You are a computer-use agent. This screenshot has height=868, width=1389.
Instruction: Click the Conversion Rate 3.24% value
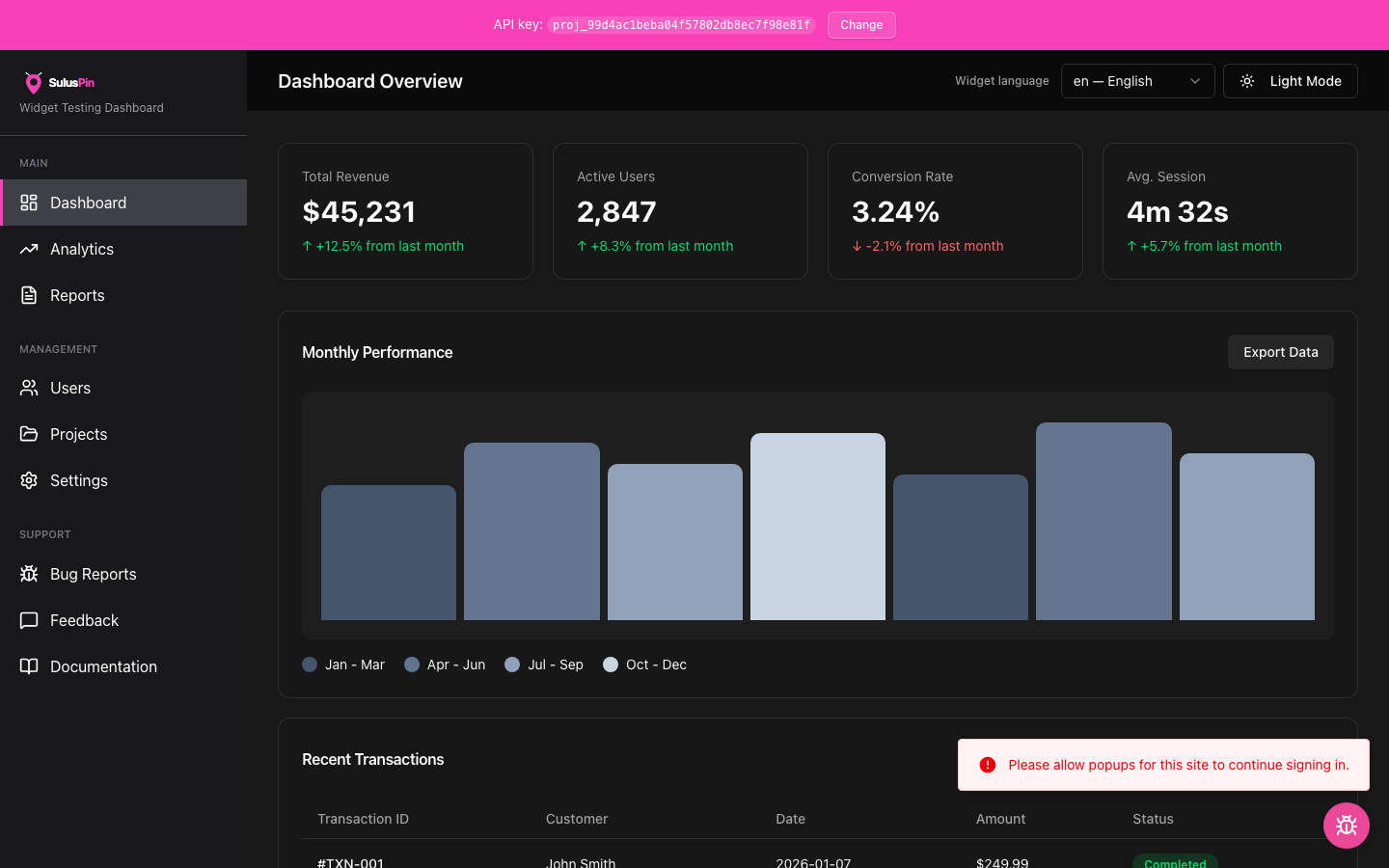pyautogui.click(x=896, y=211)
